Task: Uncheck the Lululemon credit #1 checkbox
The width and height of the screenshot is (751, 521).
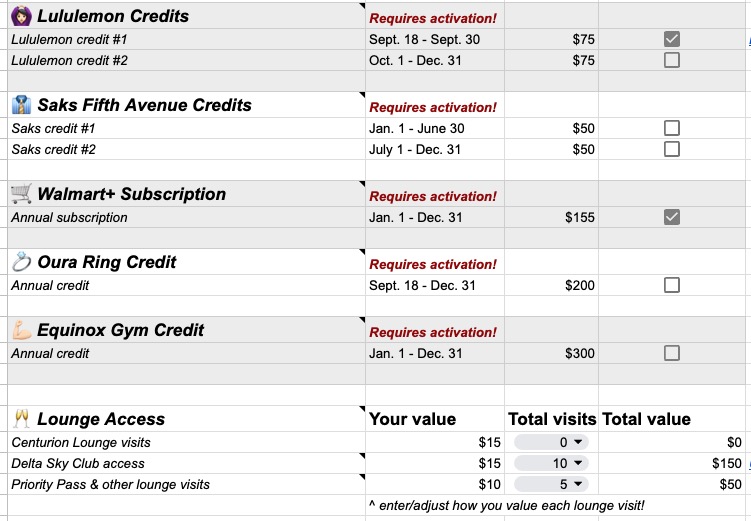Action: click(x=672, y=39)
